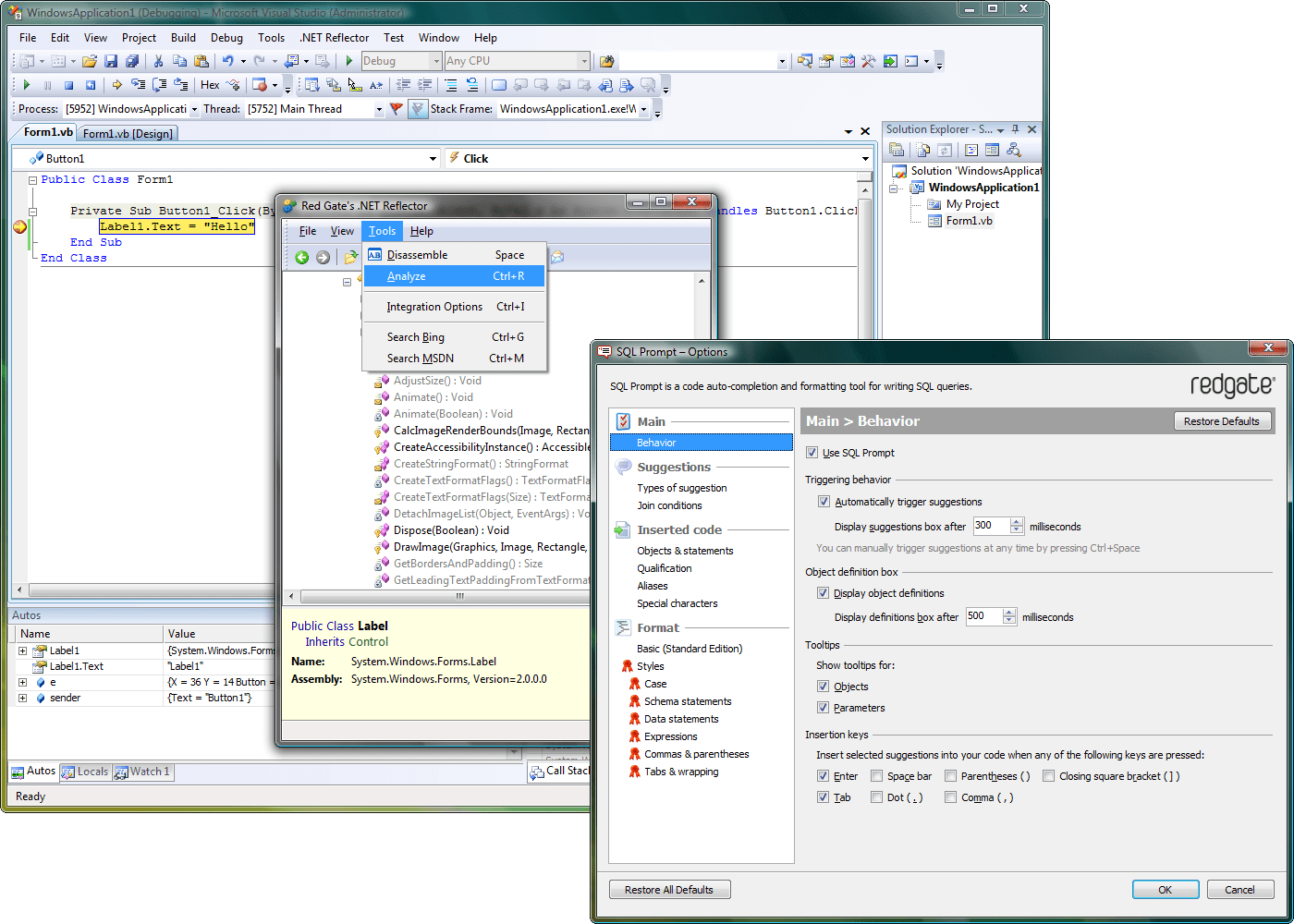Check the Space bar insertion key

point(876,776)
